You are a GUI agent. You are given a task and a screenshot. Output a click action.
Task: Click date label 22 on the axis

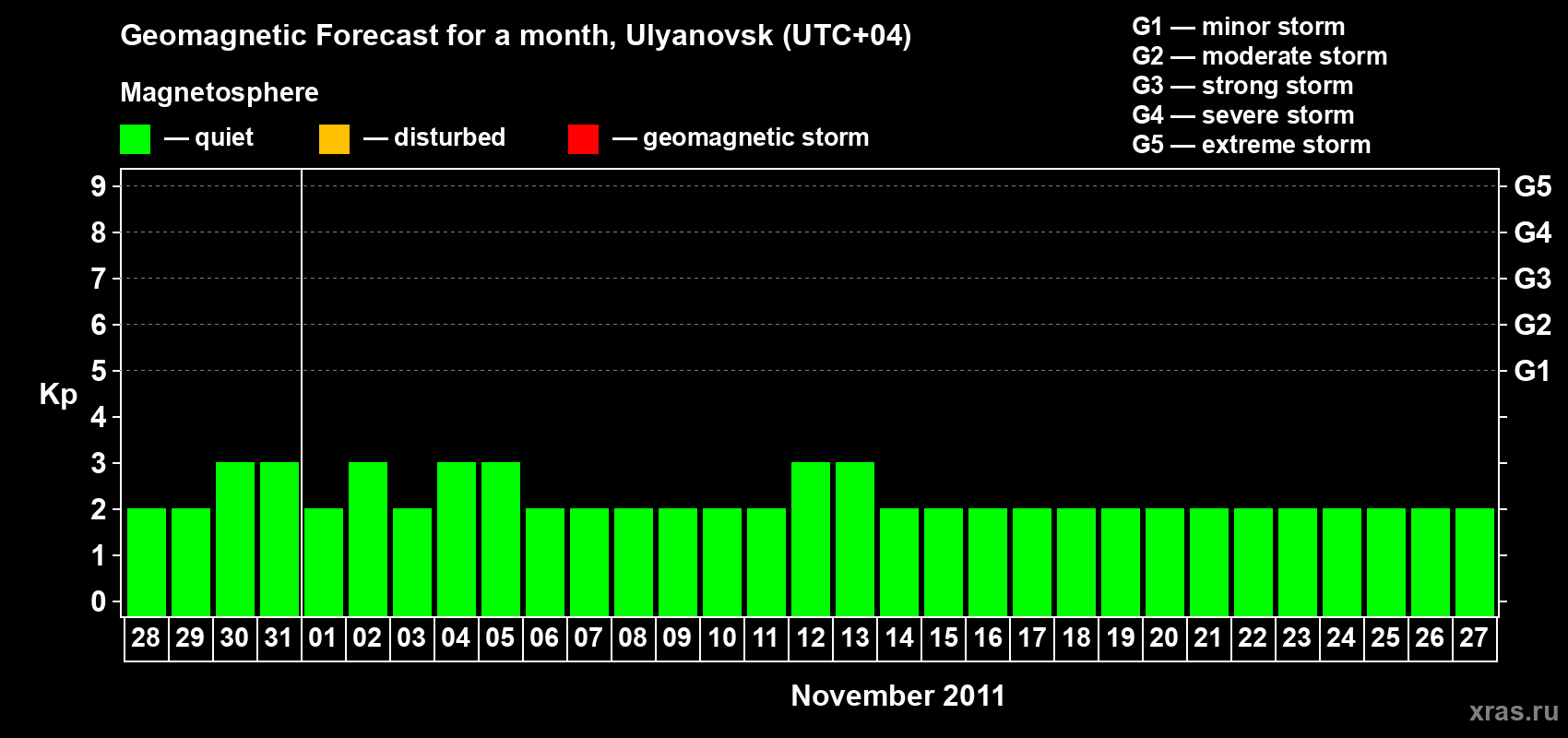pos(1253,638)
